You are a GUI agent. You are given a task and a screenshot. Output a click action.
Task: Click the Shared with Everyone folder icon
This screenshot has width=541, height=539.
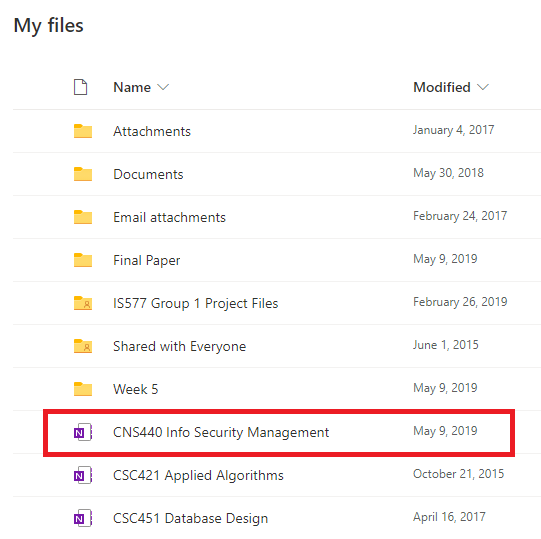(83, 346)
